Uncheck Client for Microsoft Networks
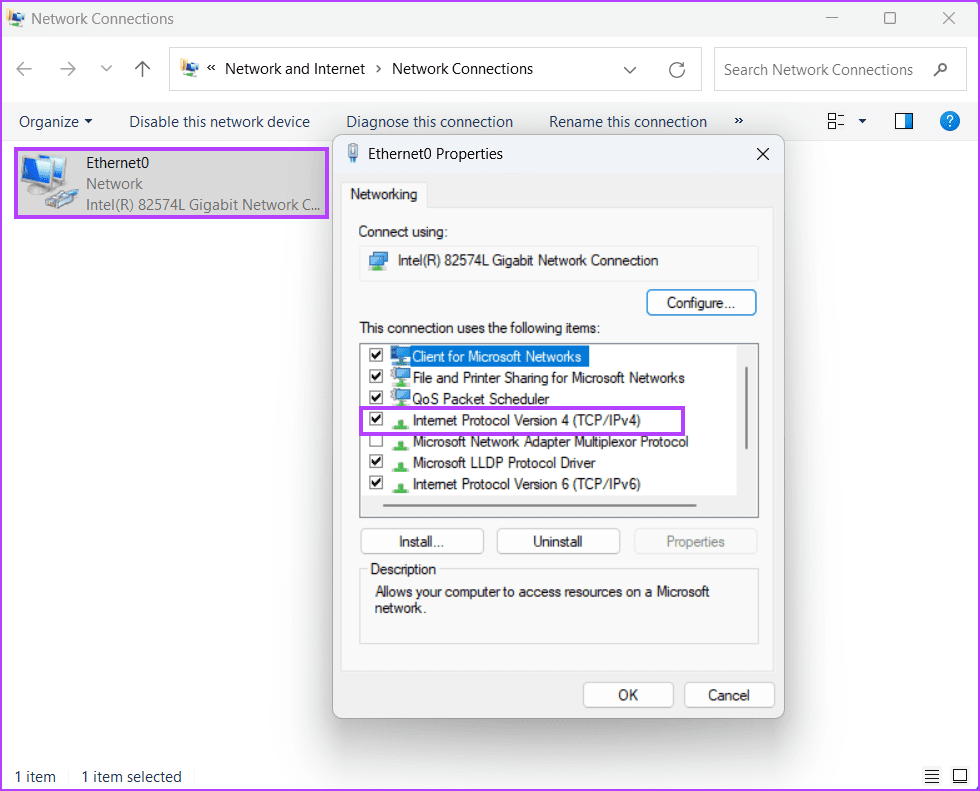This screenshot has height=791, width=980. (376, 355)
